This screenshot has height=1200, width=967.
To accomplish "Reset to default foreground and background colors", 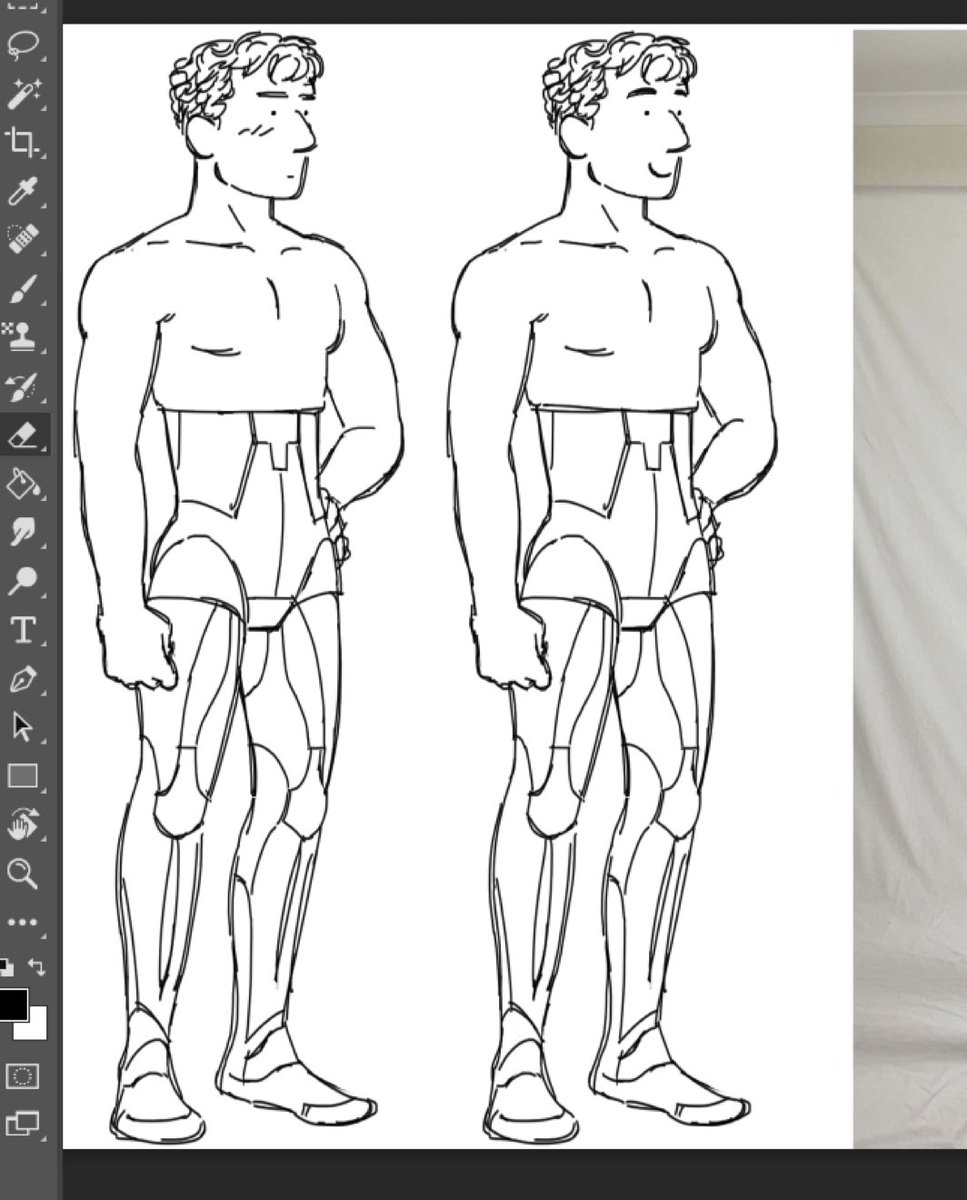I will (6, 966).
